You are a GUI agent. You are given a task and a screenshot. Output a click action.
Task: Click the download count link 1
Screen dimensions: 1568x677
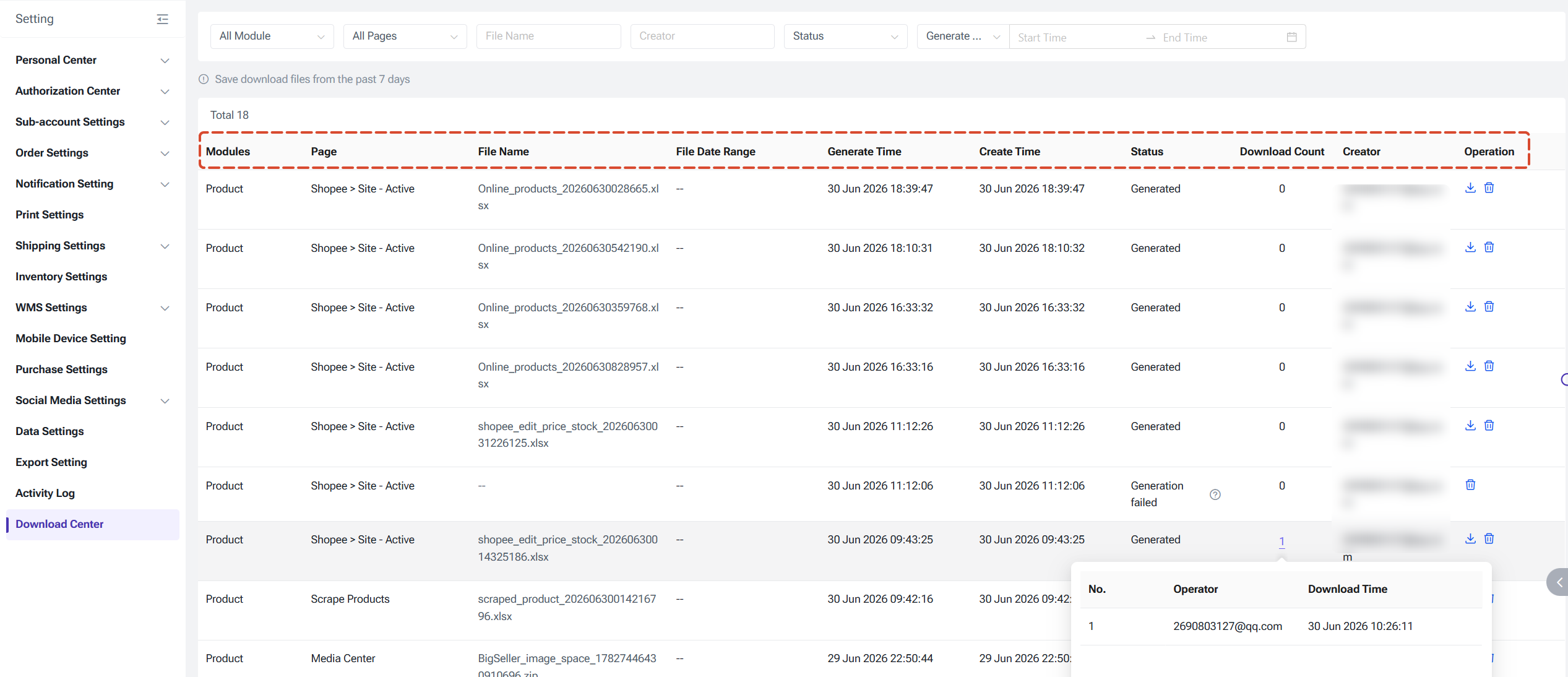coord(1282,541)
